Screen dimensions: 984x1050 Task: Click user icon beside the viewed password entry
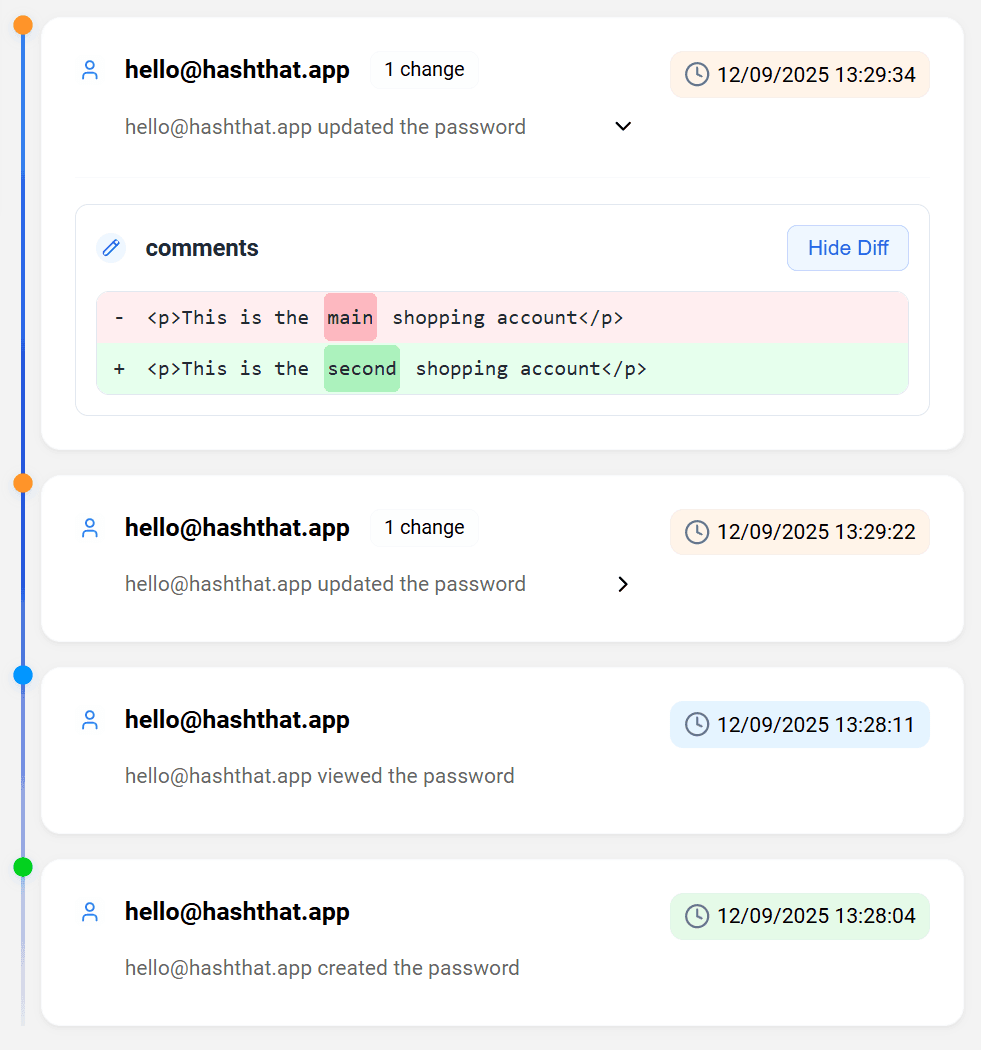coord(90,720)
